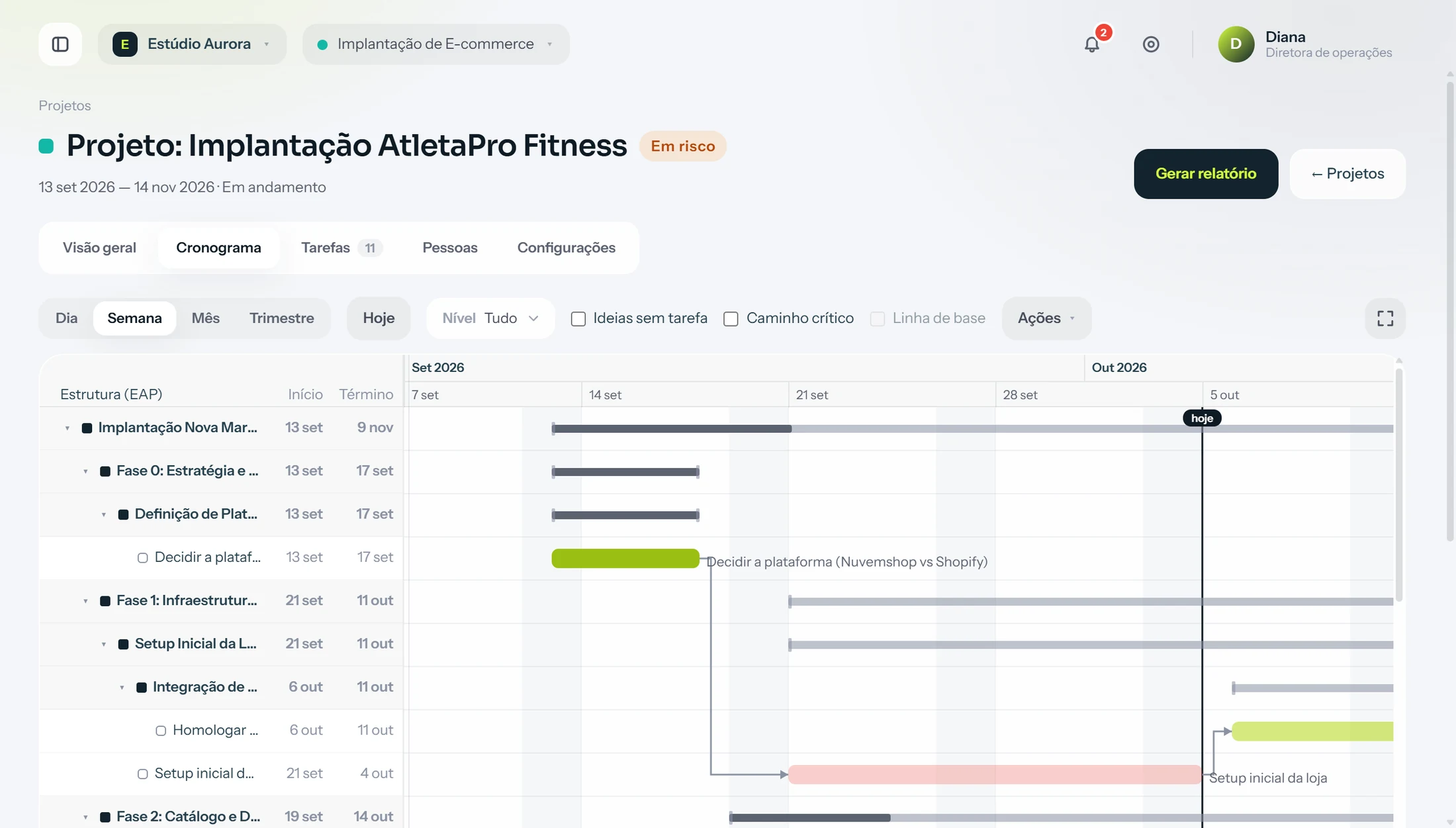The width and height of the screenshot is (1456, 828).
Task: Open the Estúdio Aurora workspace dropdown
Action: [x=192, y=44]
